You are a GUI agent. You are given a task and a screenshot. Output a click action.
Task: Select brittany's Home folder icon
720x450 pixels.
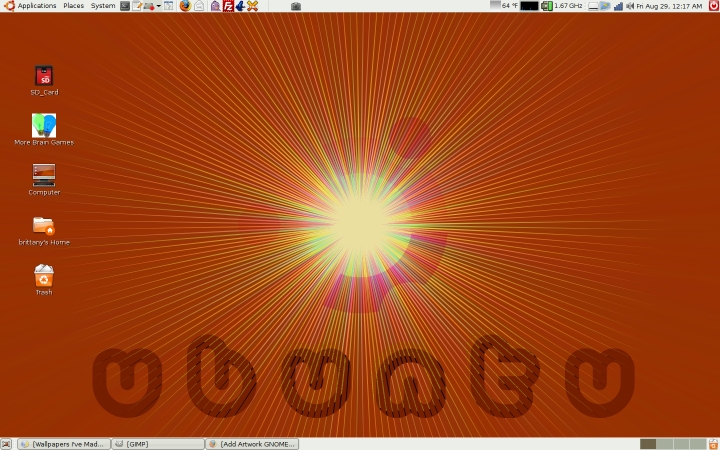click(44, 231)
